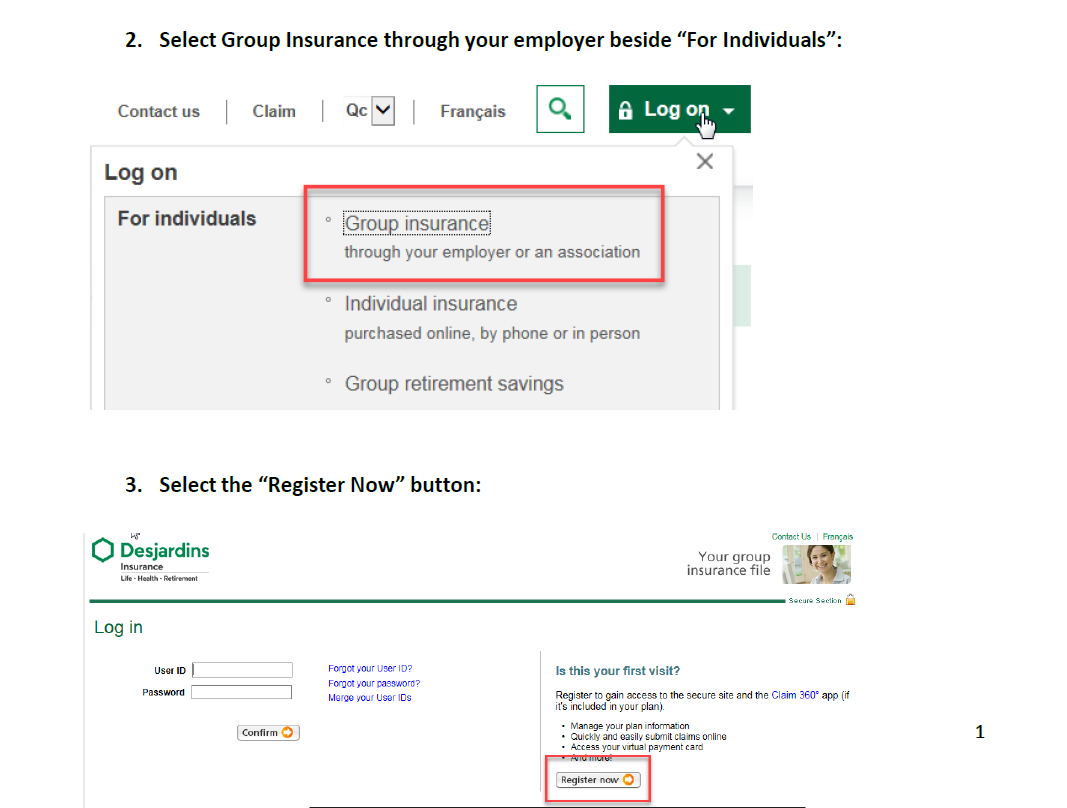
Task: Click the Secure Section padlock icon
Action: click(850, 600)
